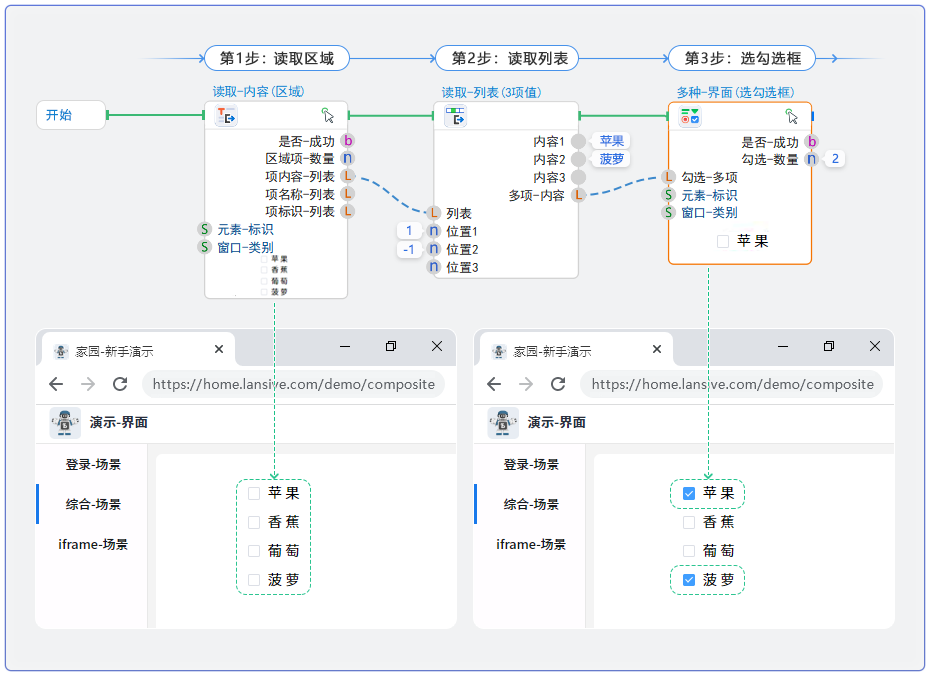Image resolution: width=930 pixels, height=676 pixels.
Task: Uncheck the ticked 苹果 checkbox in the browser
Action: click(689, 493)
